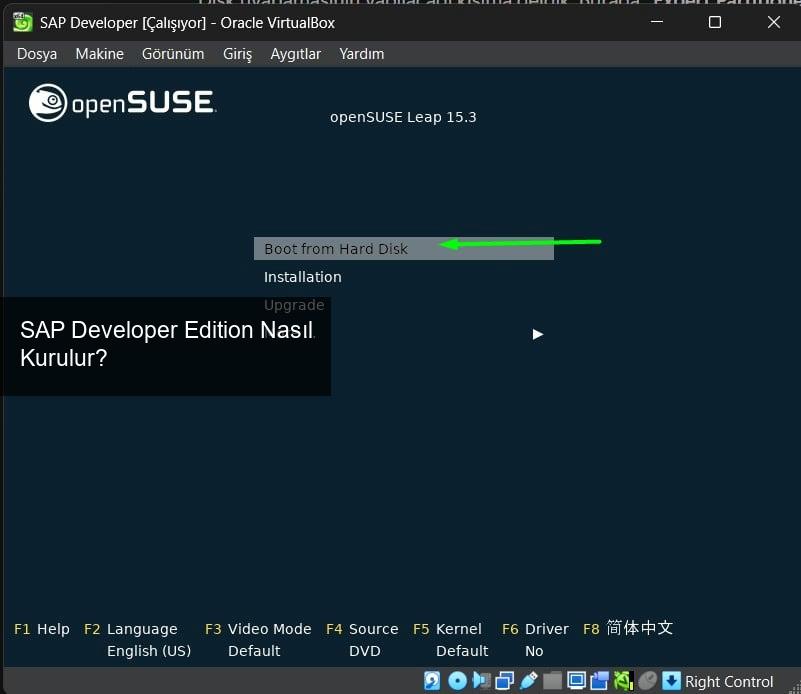
Task: Open the Aygıtlar menu
Action: coord(295,54)
